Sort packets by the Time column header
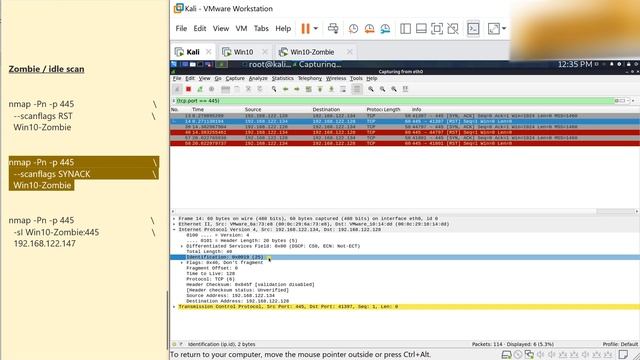Screen dimensions: 640x360 (198, 109)
